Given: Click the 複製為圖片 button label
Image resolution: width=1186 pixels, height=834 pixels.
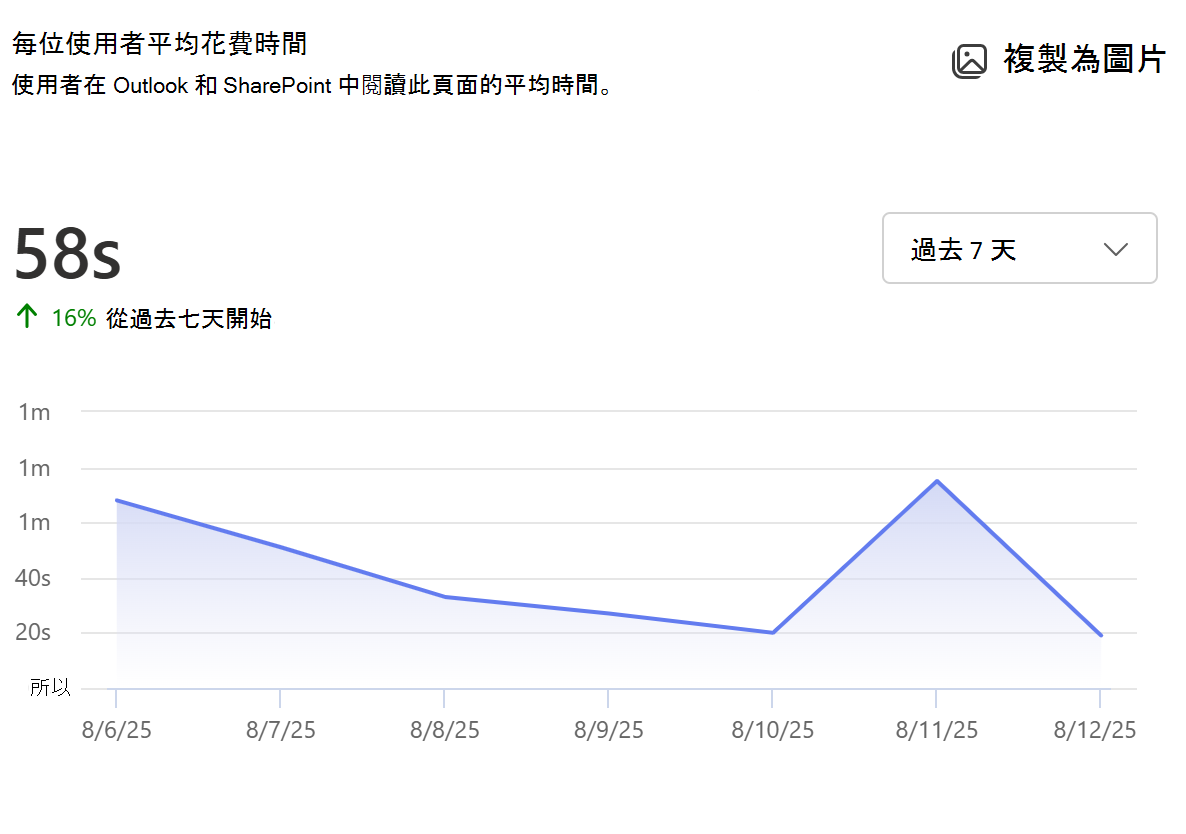Looking at the screenshot, I should point(1084,60).
